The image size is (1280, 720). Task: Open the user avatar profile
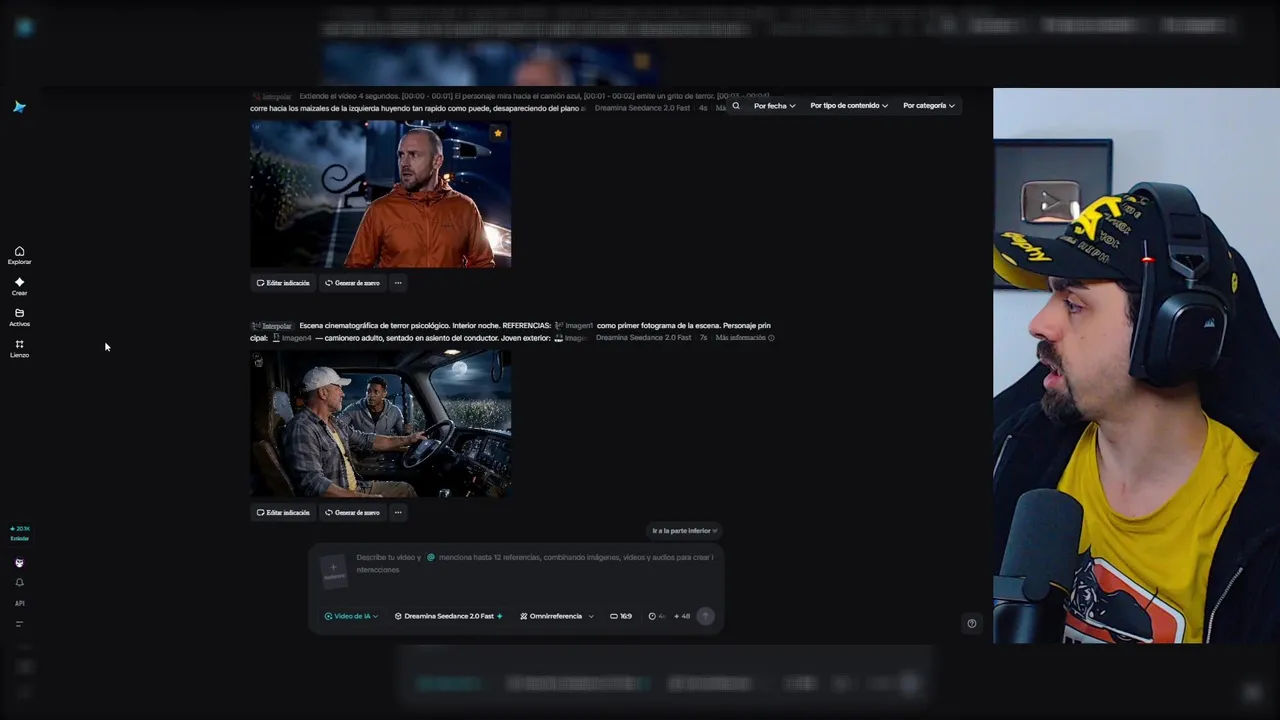coord(19,563)
